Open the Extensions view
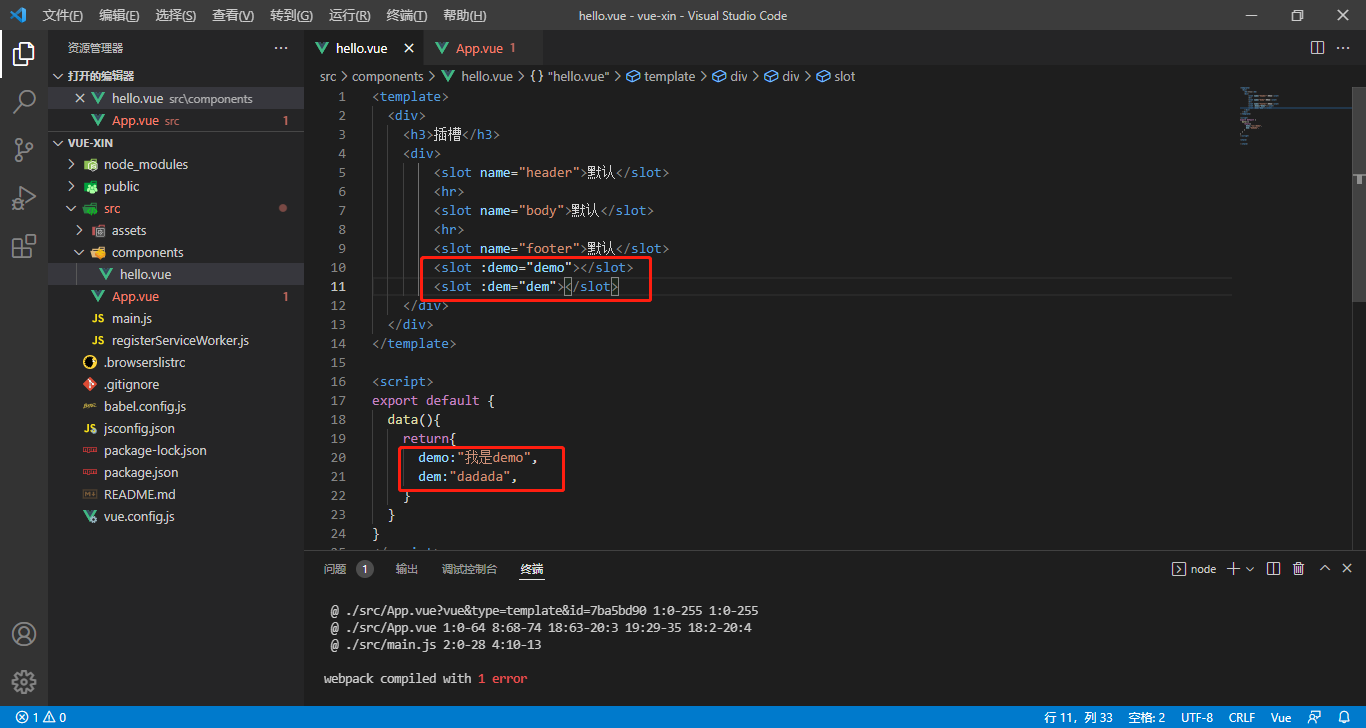The image size is (1366, 728). click(x=24, y=246)
